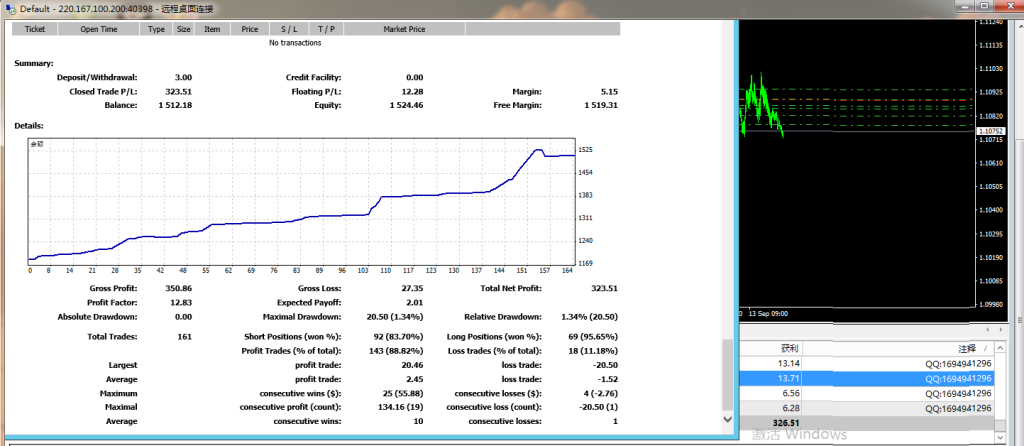The width and height of the screenshot is (1024, 446).
Task: Select the Size column header
Action: pos(184,29)
